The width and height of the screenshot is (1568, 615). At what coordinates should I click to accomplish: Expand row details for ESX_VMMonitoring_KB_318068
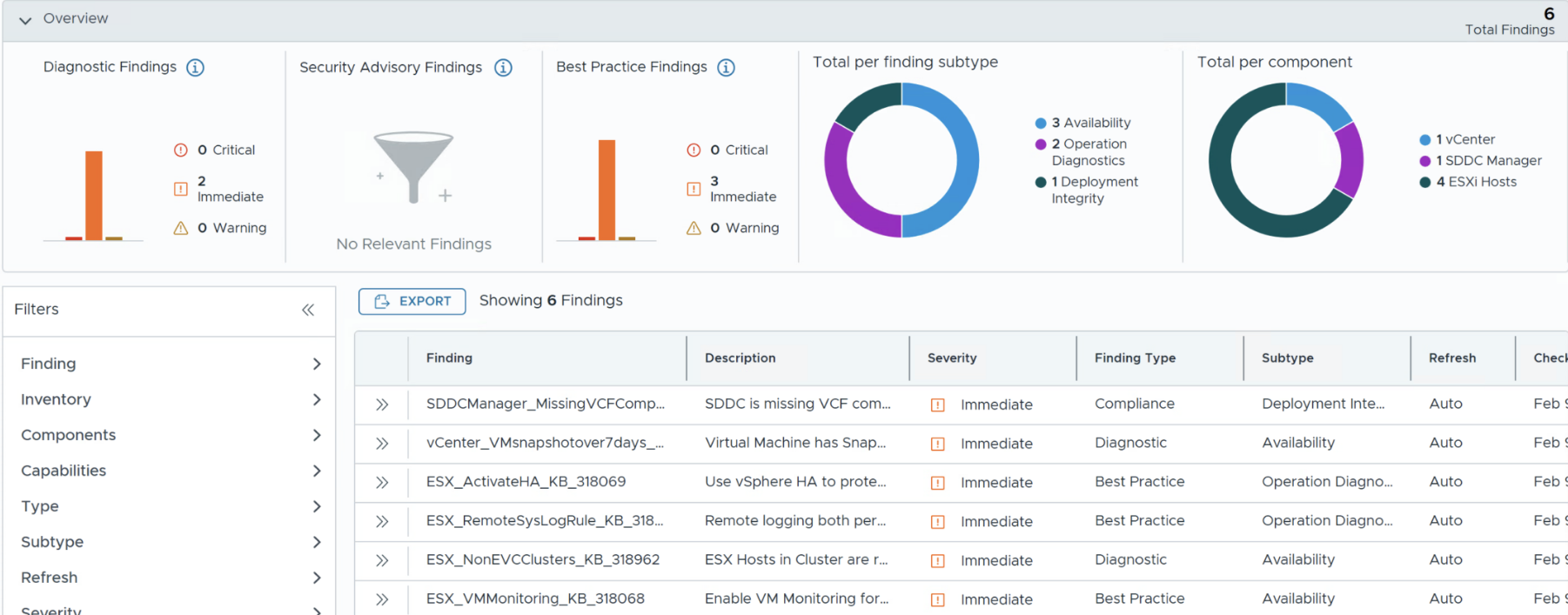pyautogui.click(x=382, y=599)
